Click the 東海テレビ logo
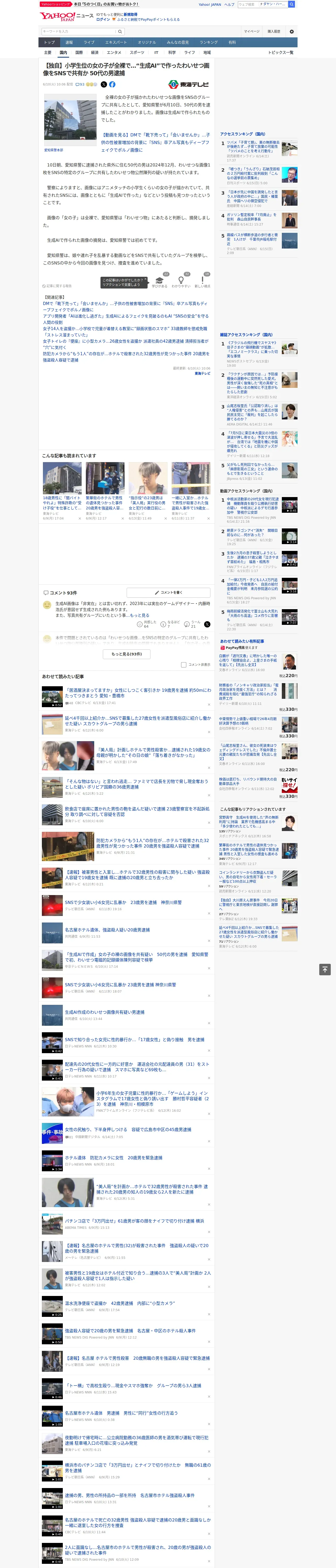The image size is (336, 1568). click(188, 85)
